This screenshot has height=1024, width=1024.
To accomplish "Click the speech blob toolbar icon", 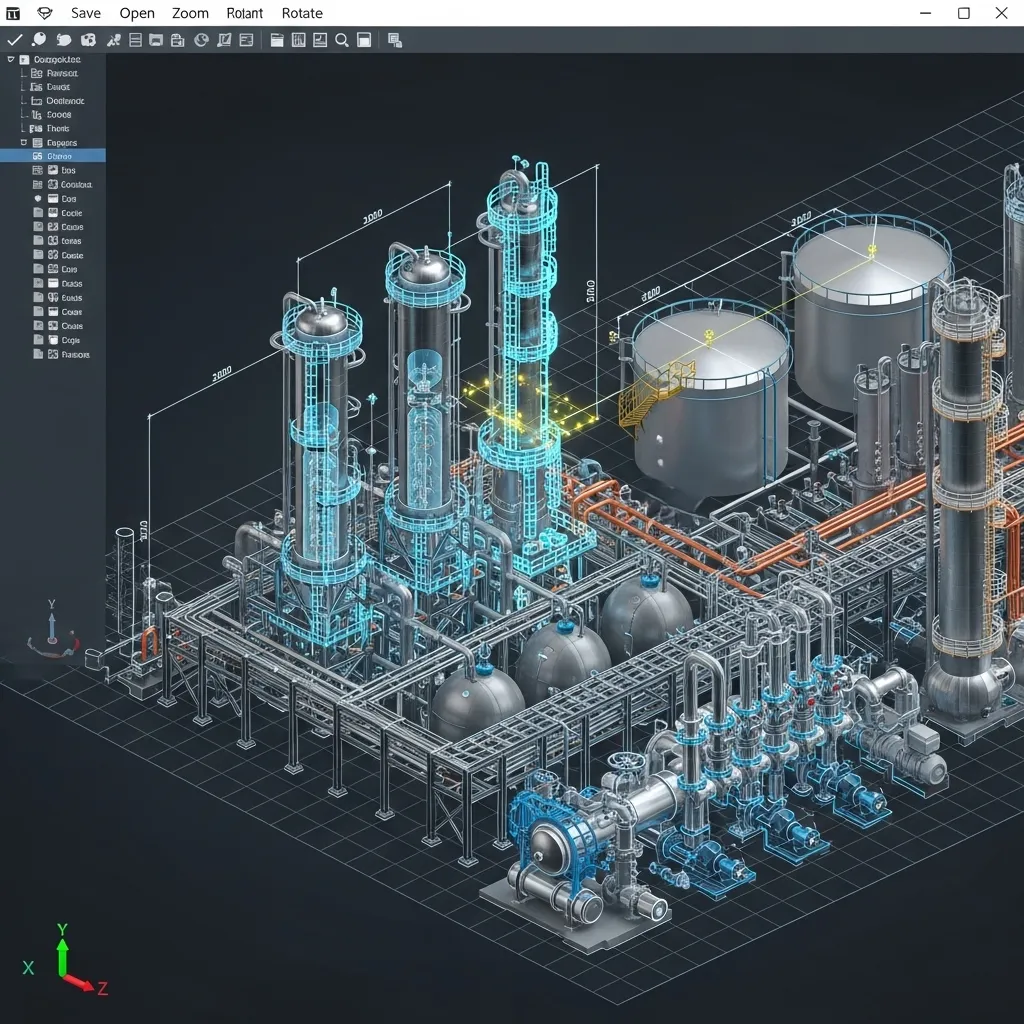I will [63, 40].
